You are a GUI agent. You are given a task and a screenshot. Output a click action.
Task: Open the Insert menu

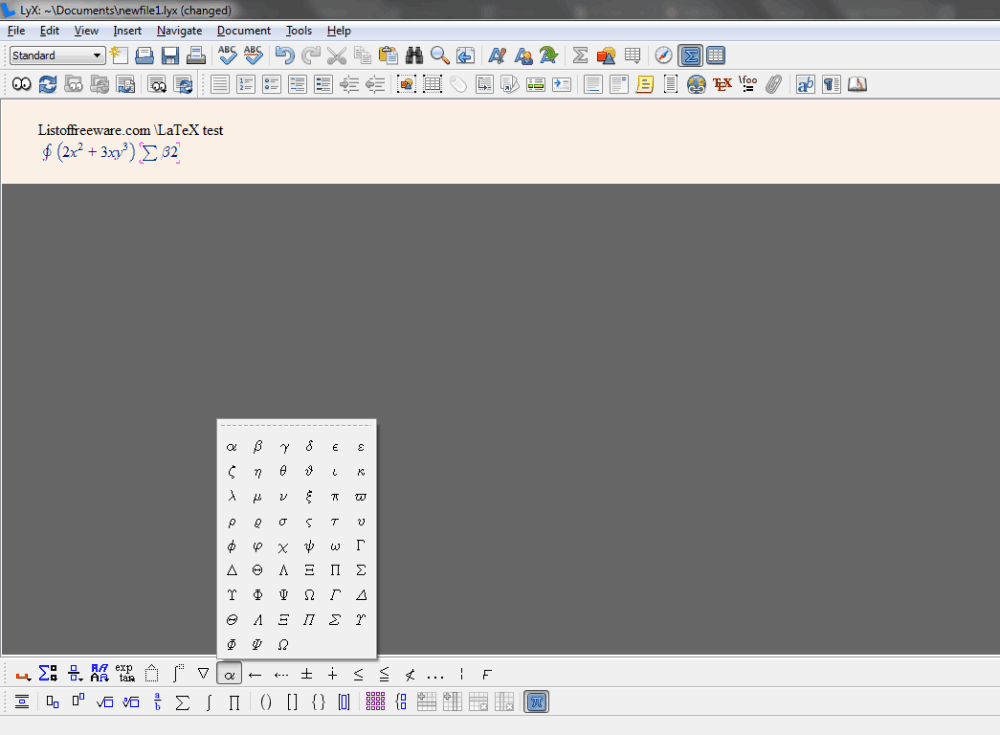pos(128,31)
